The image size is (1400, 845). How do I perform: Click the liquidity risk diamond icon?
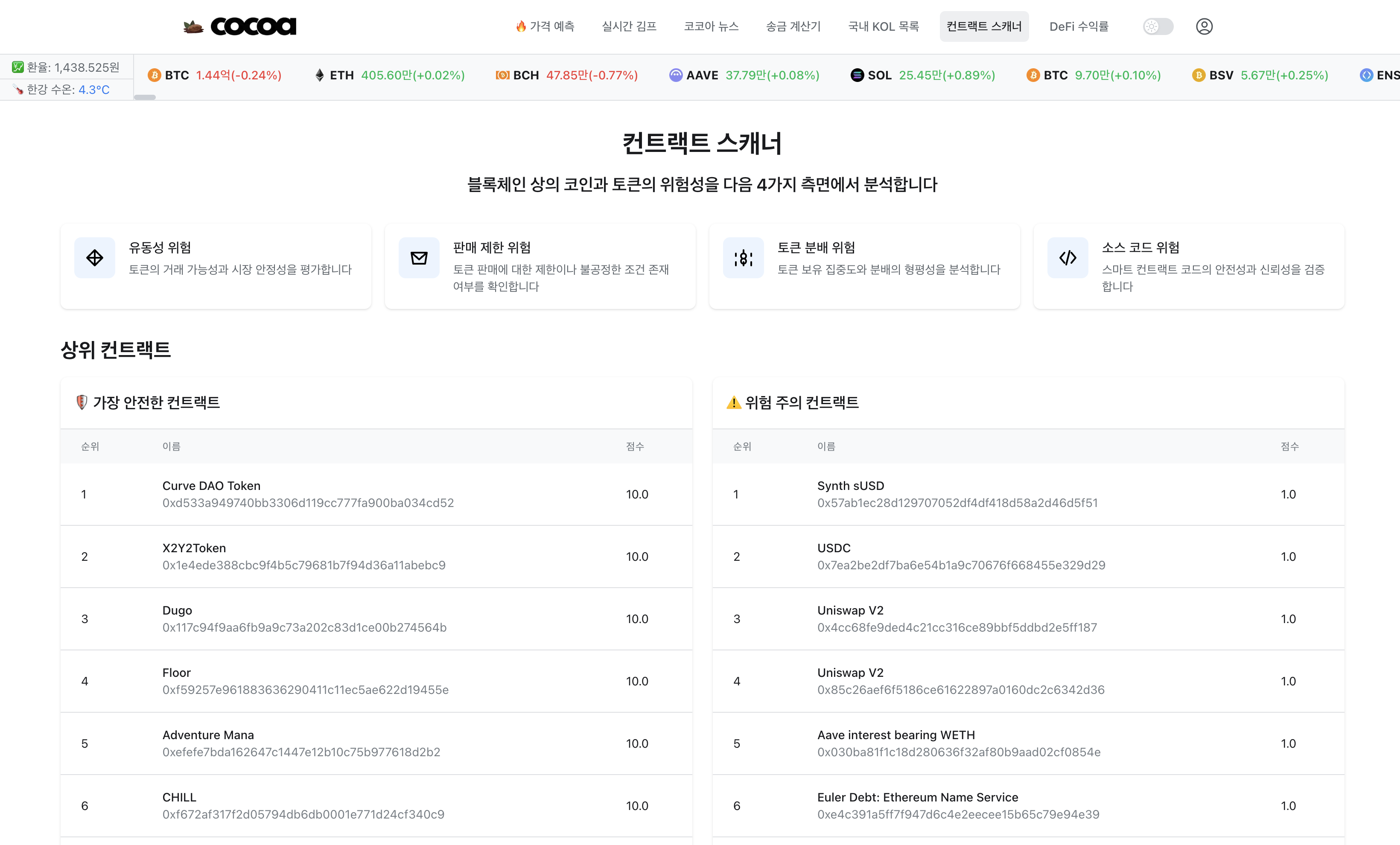(x=95, y=258)
